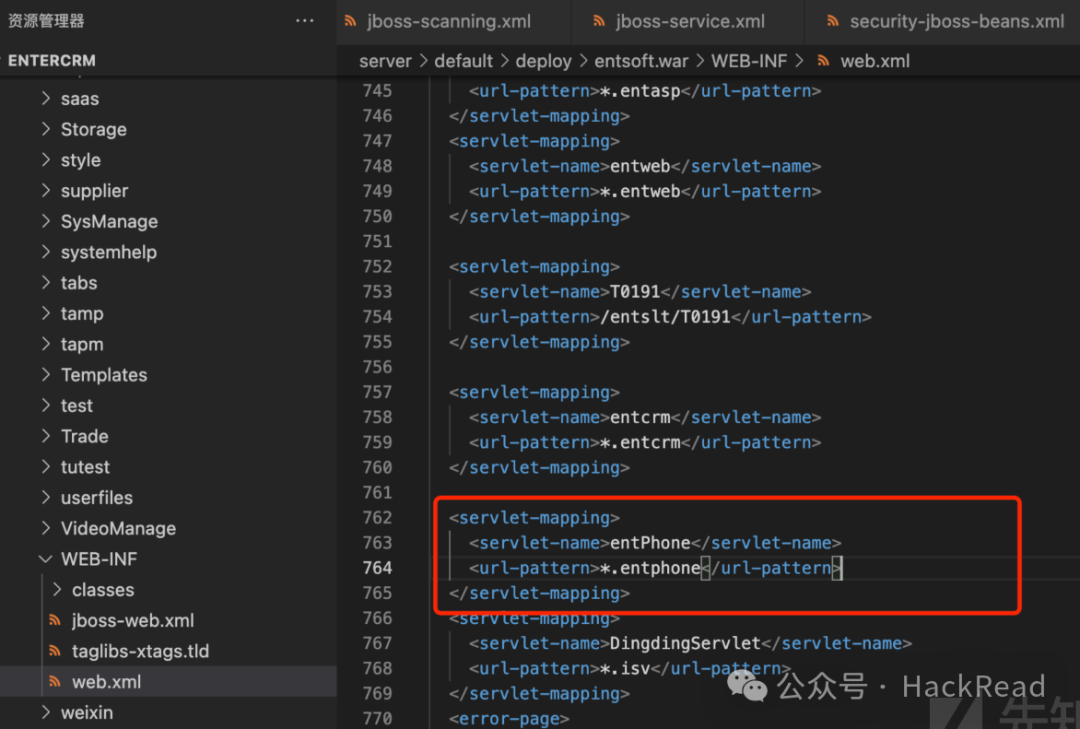Click line number 764 in the gutter
Screen dimensions: 1080x729
coord(377,568)
